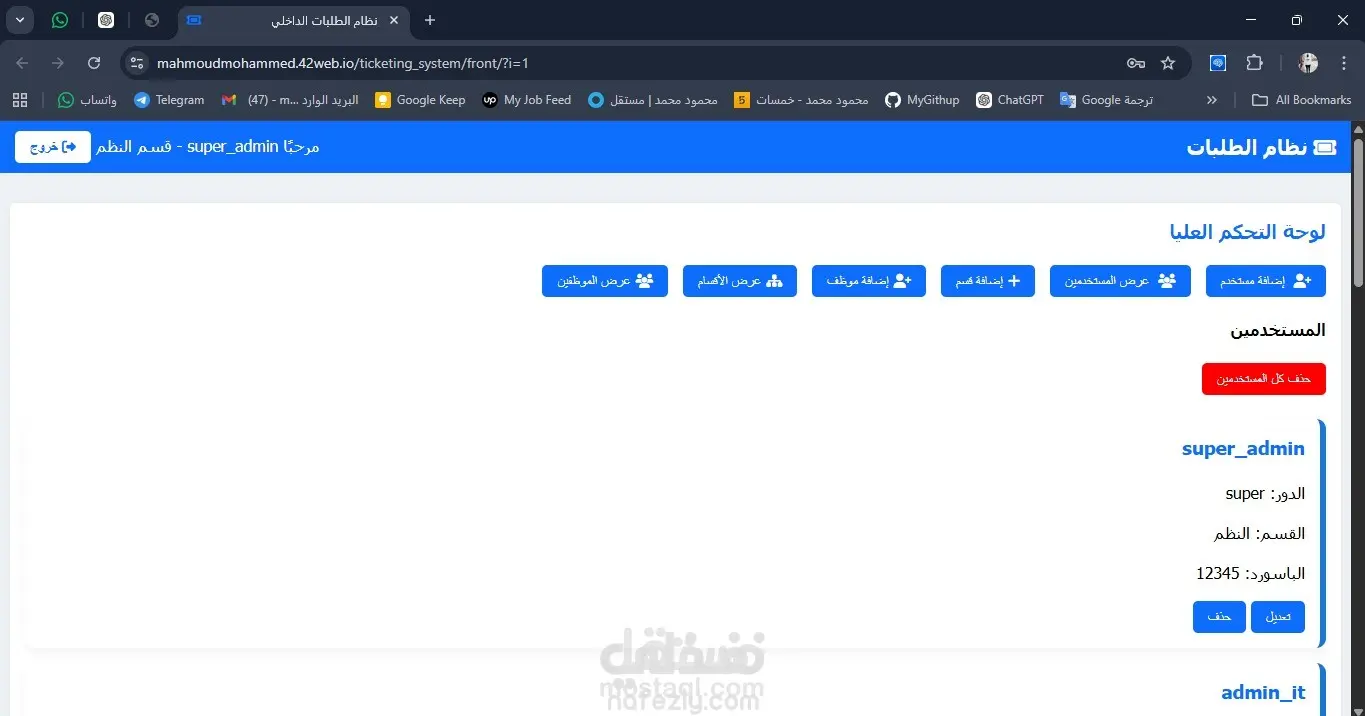Screen dimensions: 1365x716
Task: Click the الباسورد: 12345 text
Action: click(x=1250, y=574)
